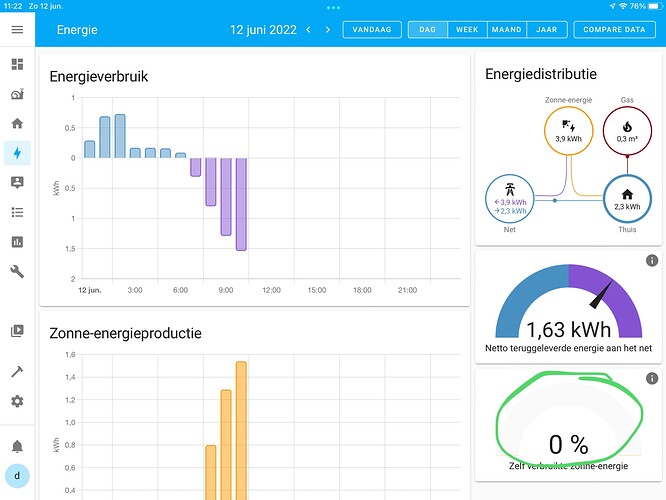Image resolution: width=666 pixels, height=500 pixels.
Task: Switch to WEEK period
Action: 467,30
